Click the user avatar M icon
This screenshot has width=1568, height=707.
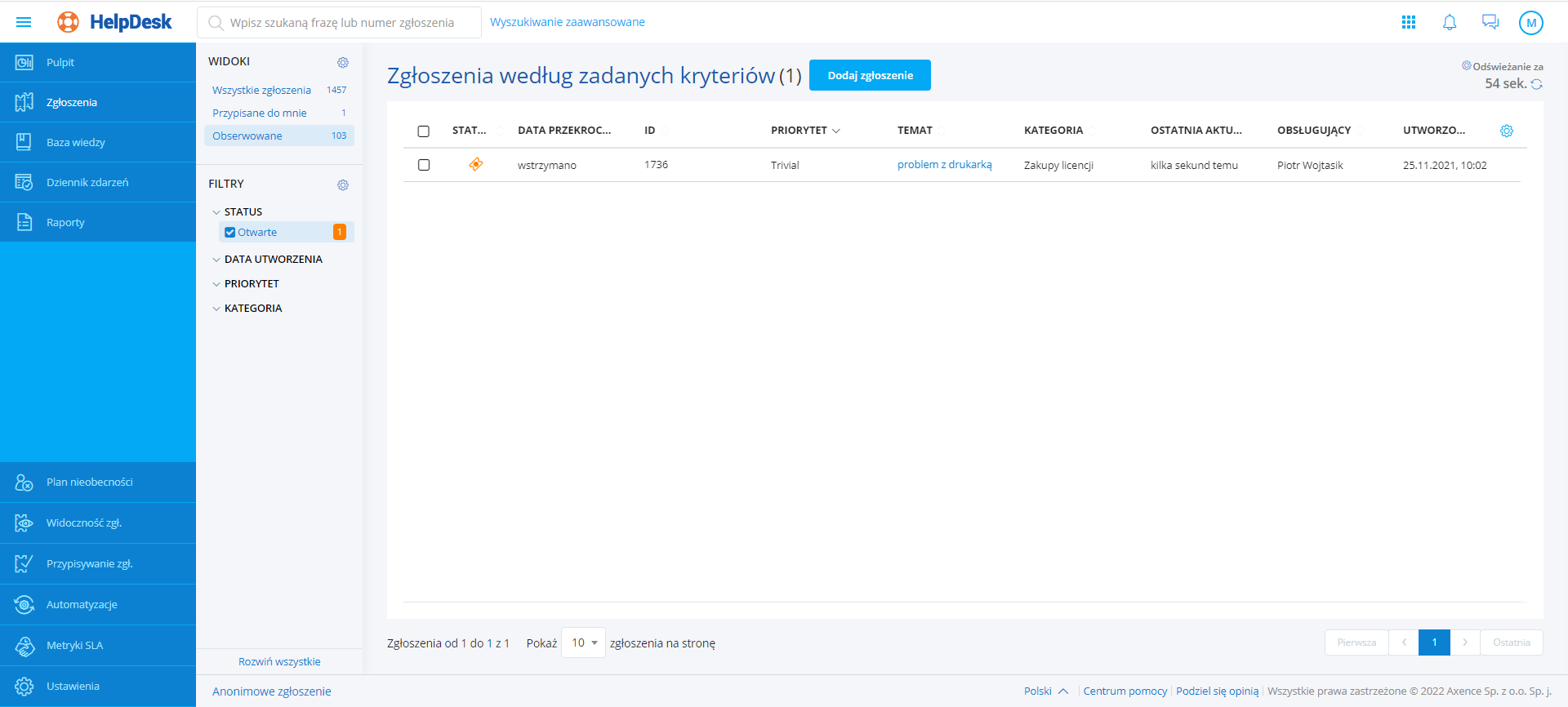click(x=1530, y=23)
